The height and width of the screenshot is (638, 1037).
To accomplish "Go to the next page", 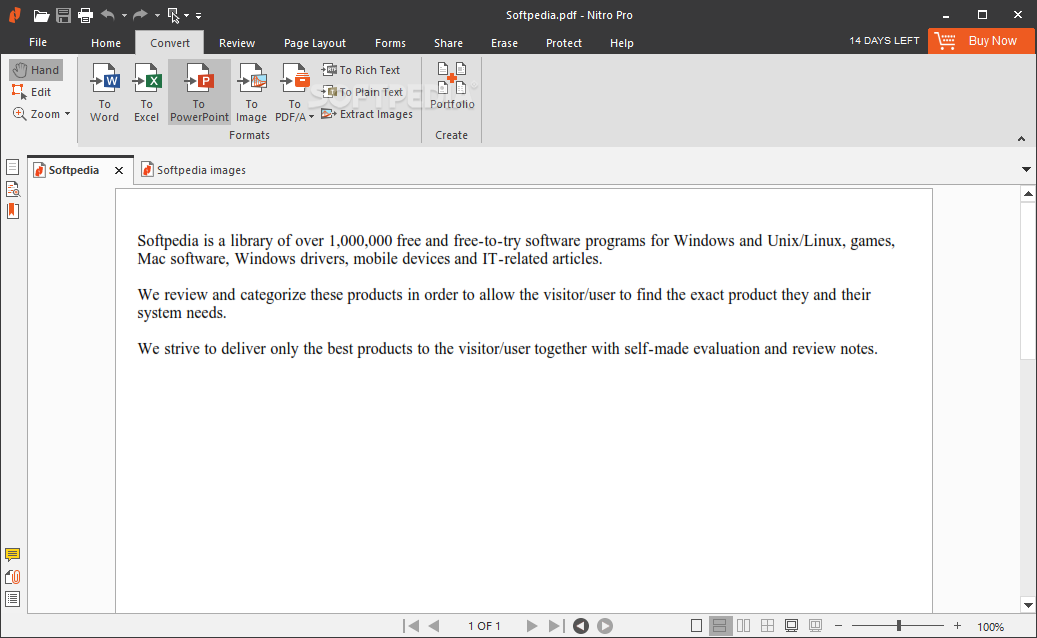I will (532, 625).
